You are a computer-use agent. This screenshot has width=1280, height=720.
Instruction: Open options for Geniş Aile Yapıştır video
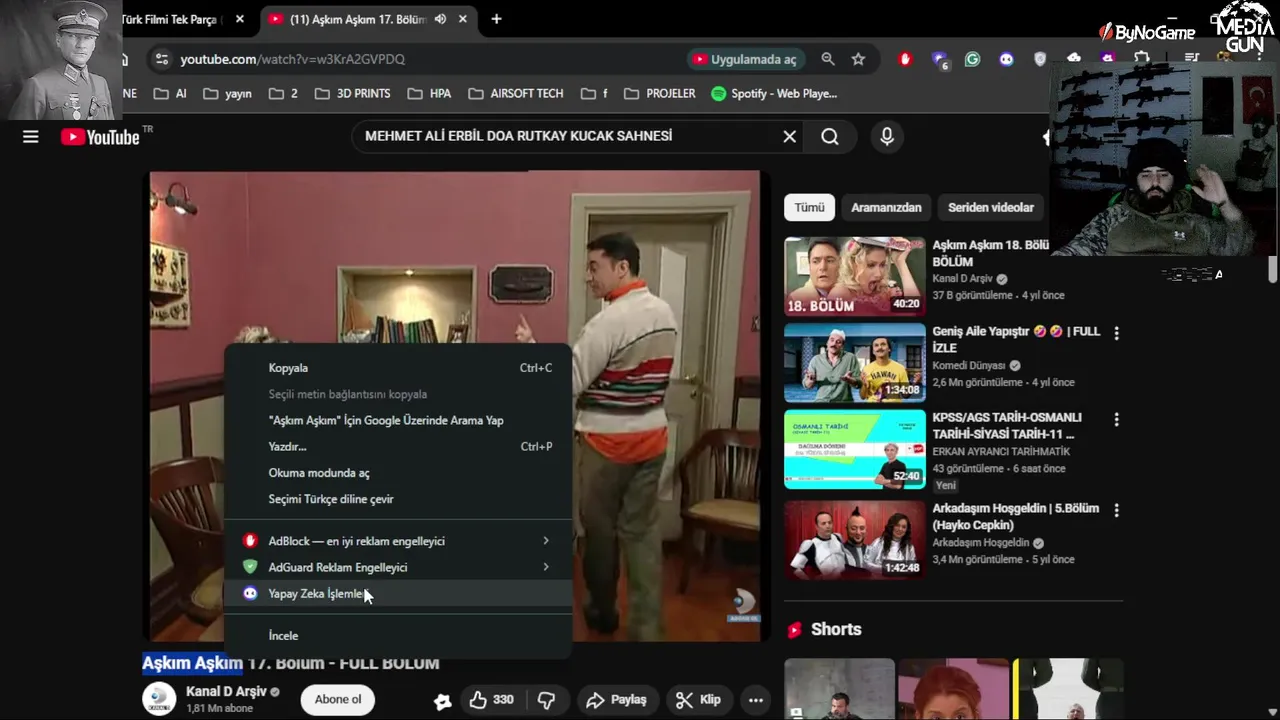coord(1116,333)
